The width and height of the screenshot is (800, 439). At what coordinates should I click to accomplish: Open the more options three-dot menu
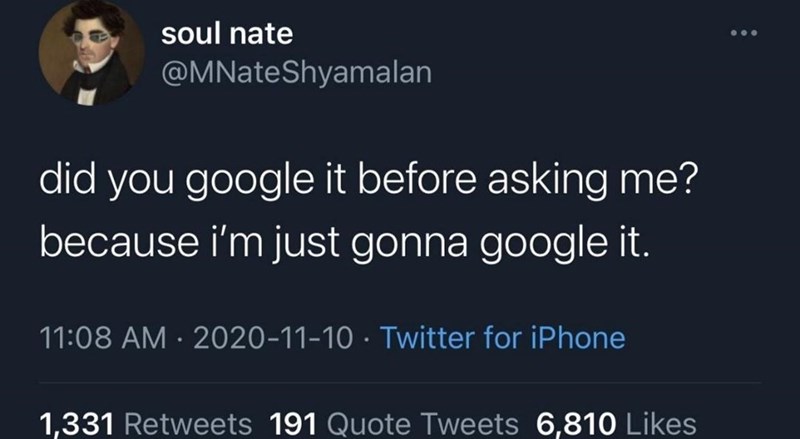click(744, 34)
